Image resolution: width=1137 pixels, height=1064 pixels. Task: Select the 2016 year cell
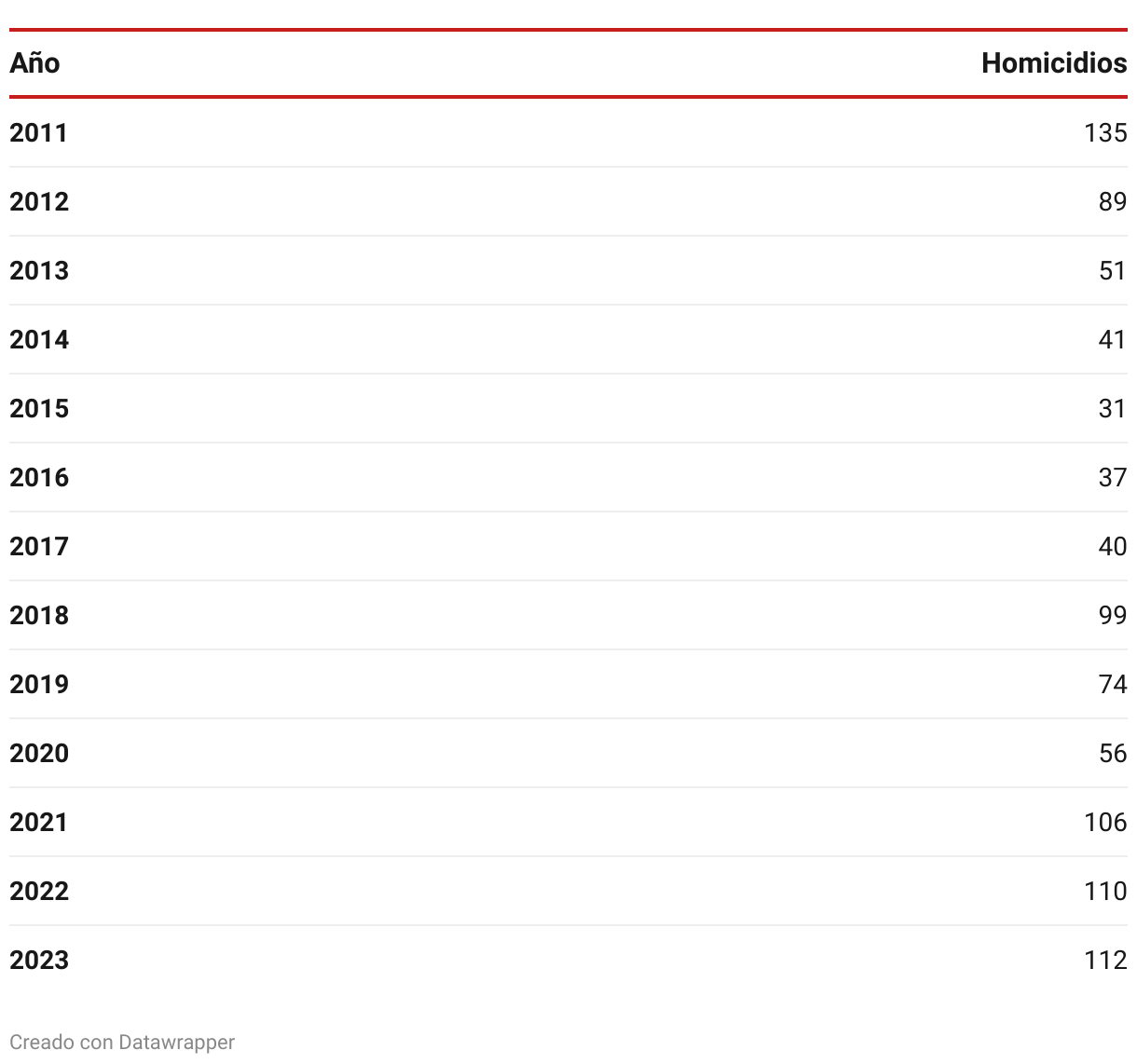39,477
